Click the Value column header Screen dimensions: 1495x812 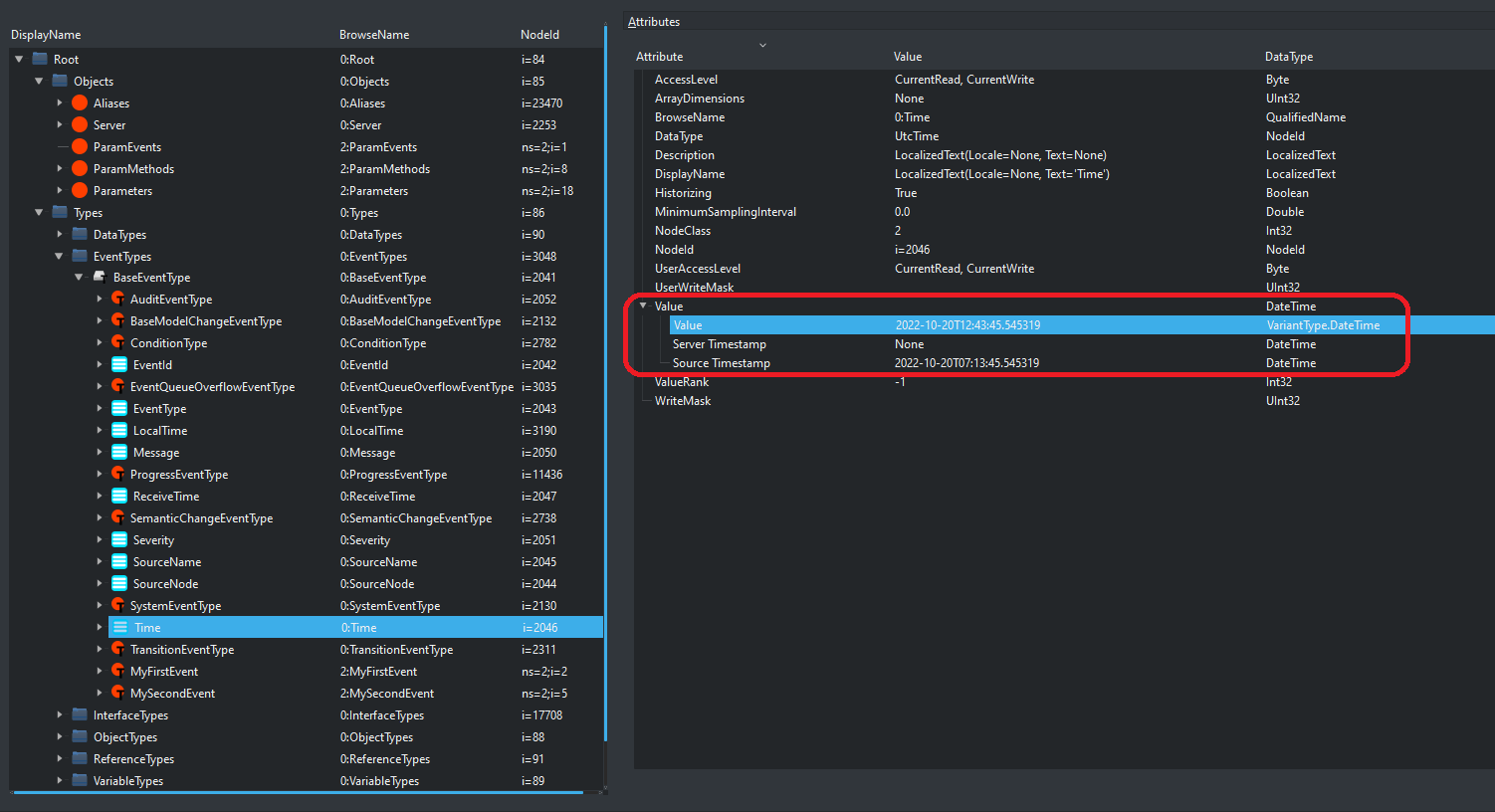[x=908, y=57]
